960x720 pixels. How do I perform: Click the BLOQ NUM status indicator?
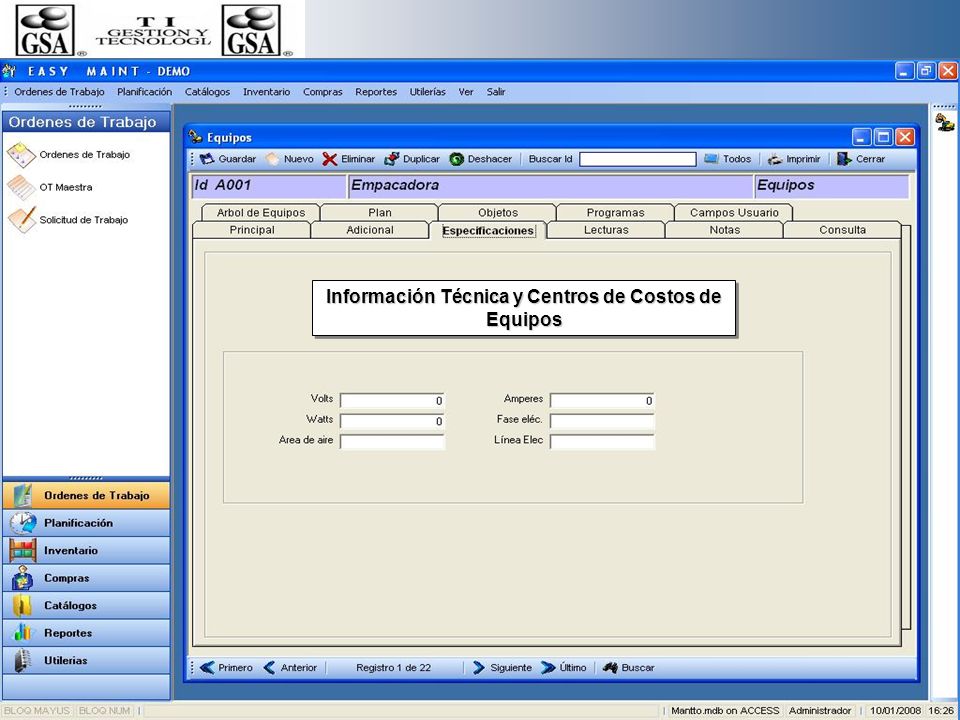[x=105, y=711]
